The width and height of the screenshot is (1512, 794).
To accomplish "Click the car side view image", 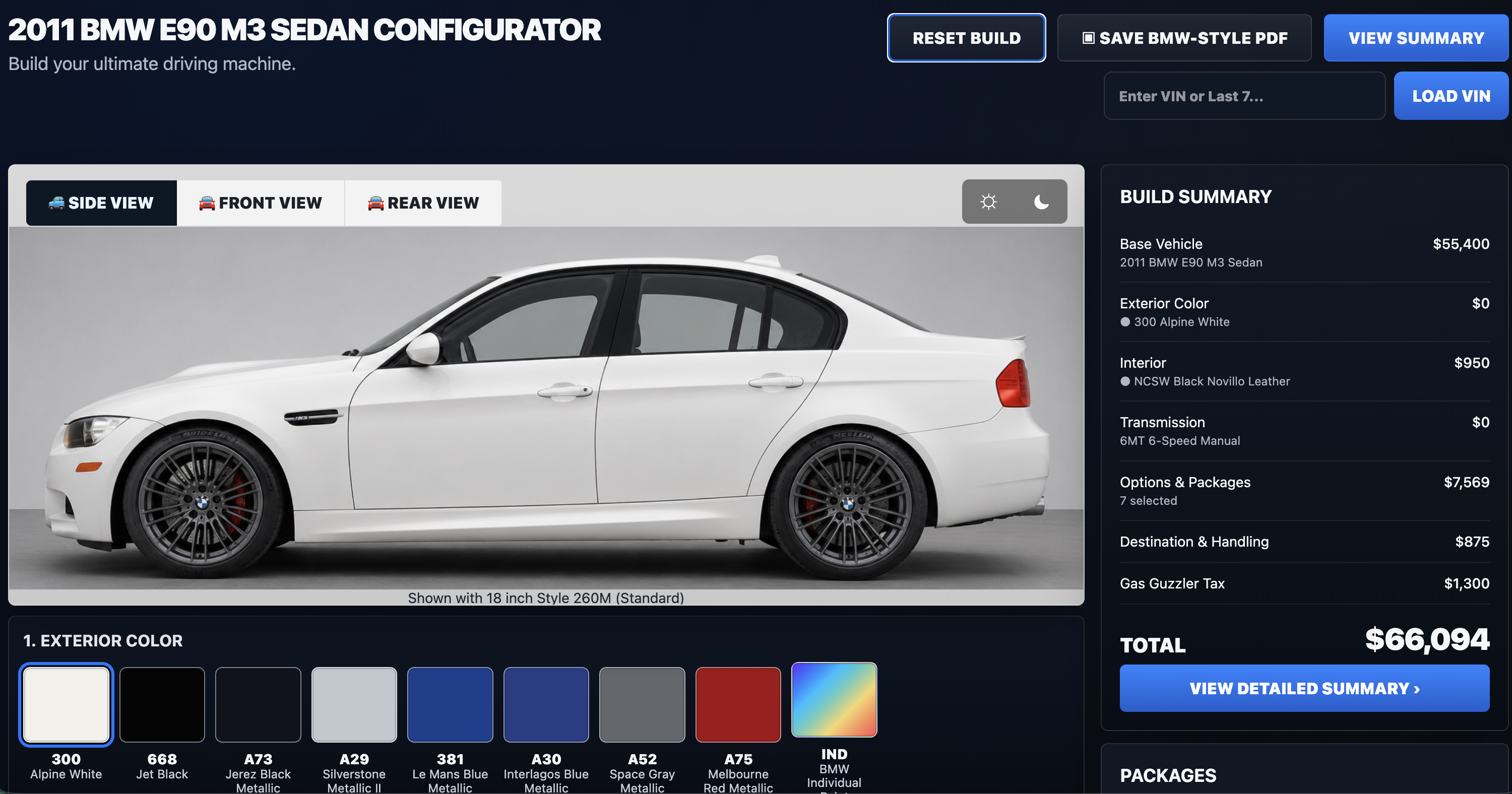I will pyautogui.click(x=546, y=408).
